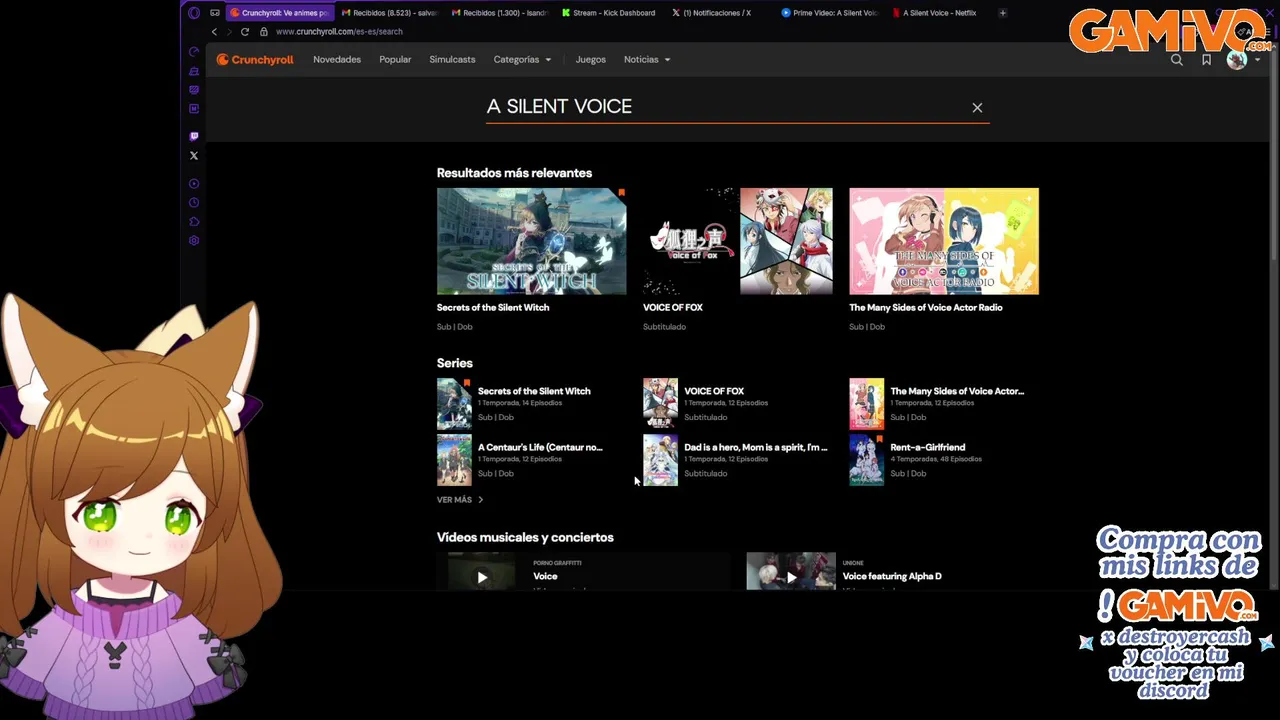Open A Centaur's Life series entry

tap(532, 460)
